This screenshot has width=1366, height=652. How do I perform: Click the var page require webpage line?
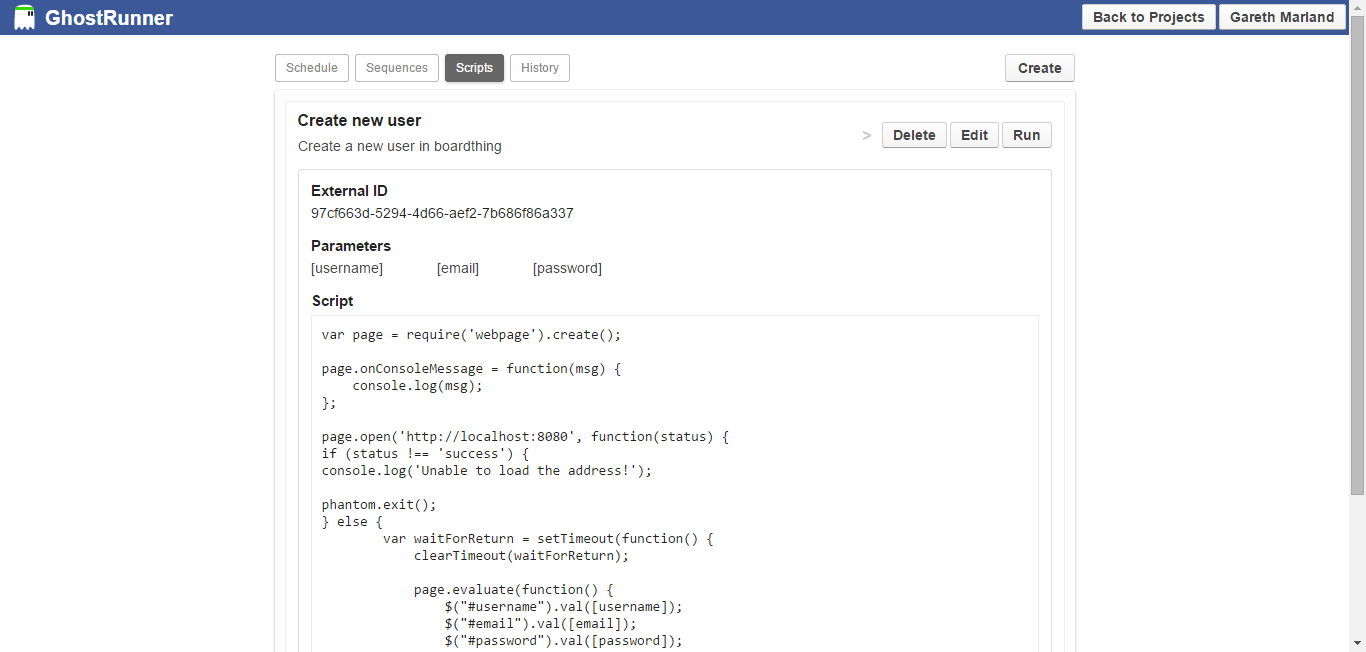click(471, 334)
